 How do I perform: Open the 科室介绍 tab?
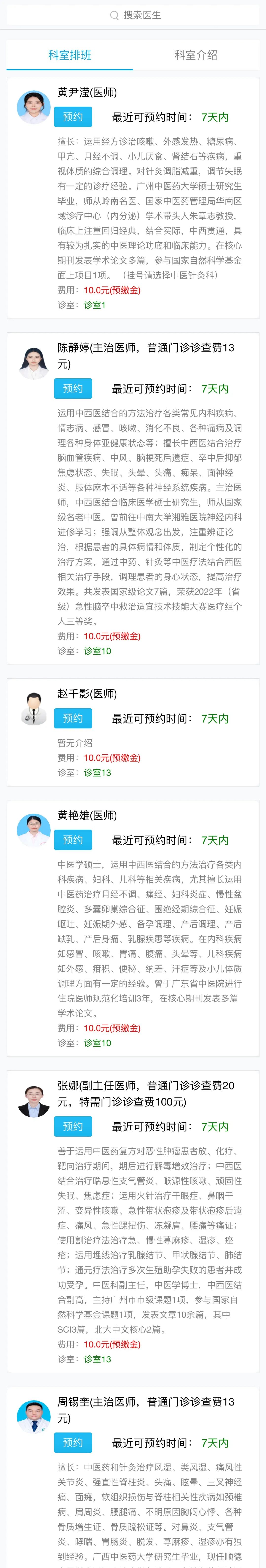196,55
